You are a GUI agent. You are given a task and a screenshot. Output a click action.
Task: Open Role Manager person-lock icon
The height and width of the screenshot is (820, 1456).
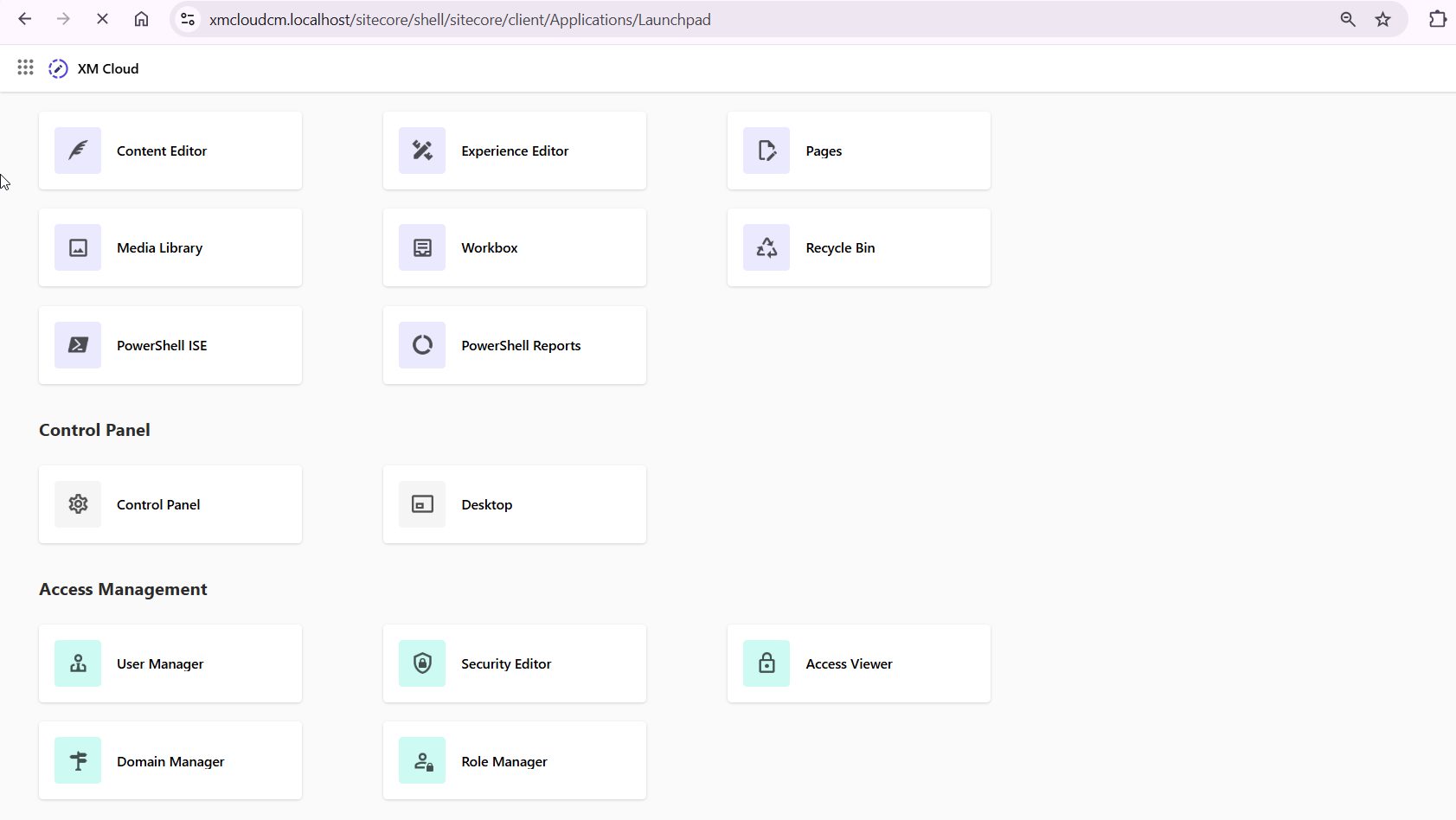tap(422, 760)
